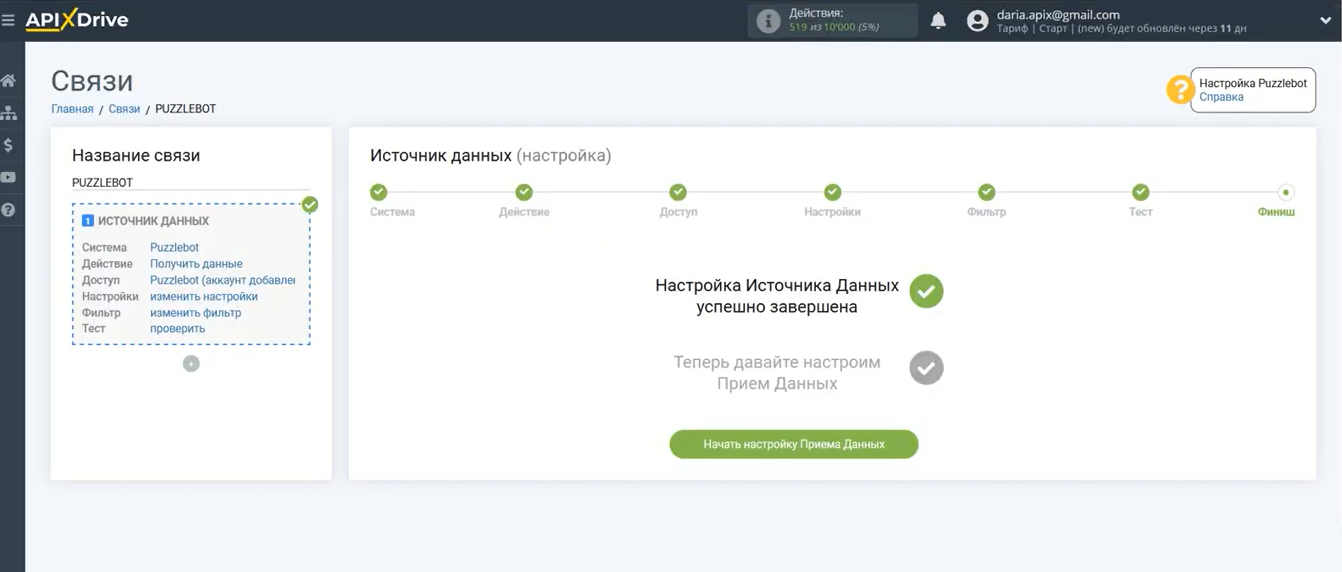Click the daria.apix@gmail.com account email

point(1058,15)
